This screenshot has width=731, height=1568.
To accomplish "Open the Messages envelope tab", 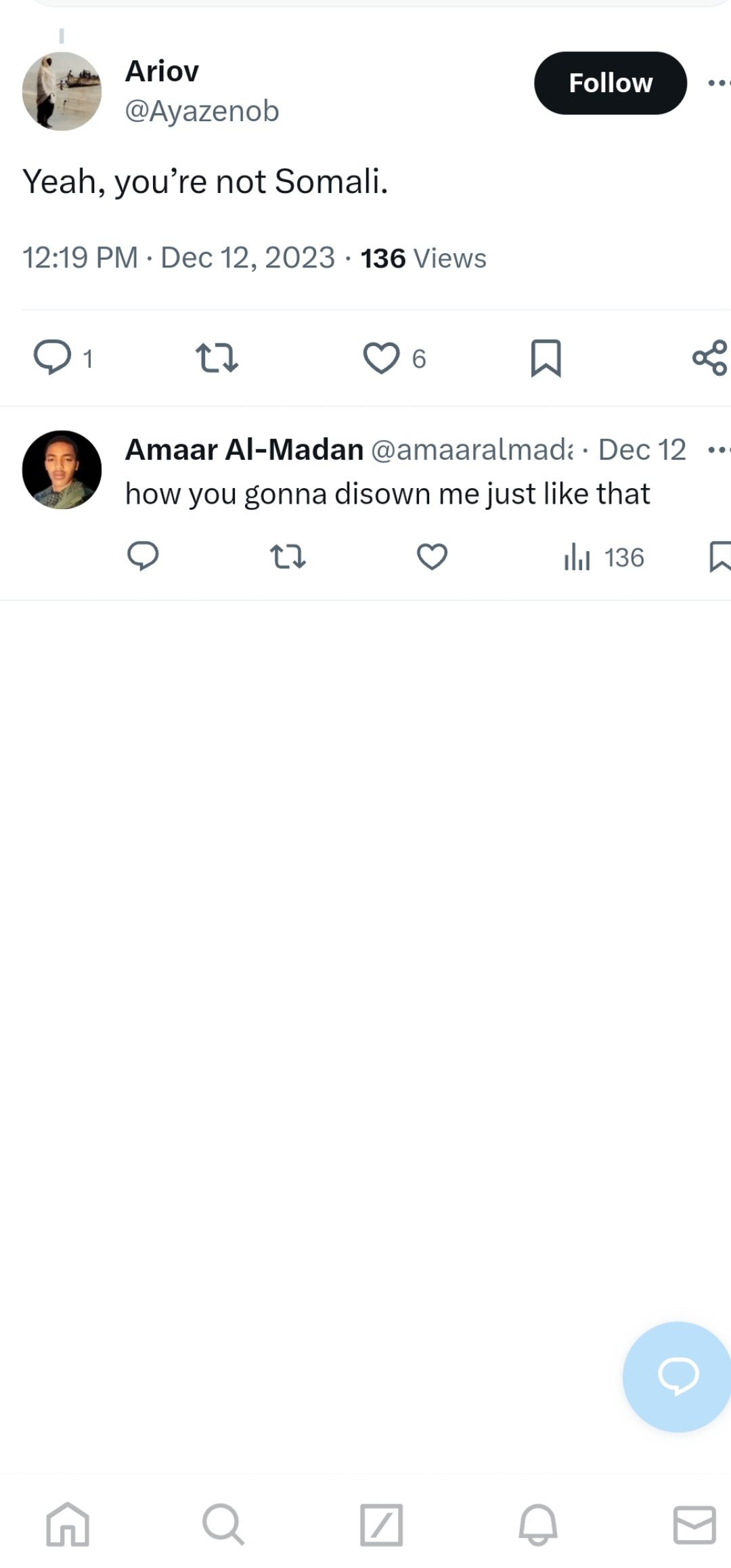I will (x=694, y=1525).
